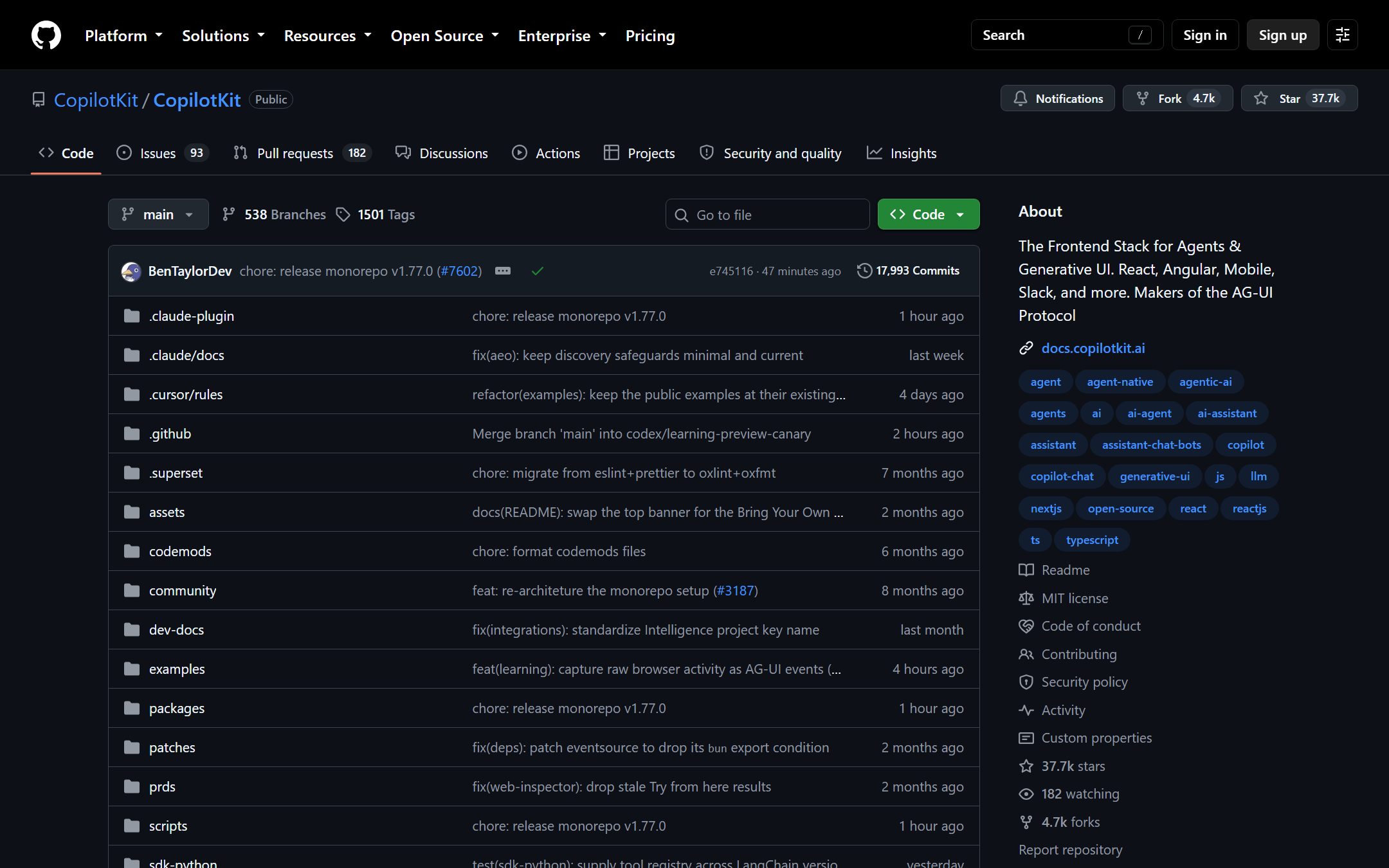Open the Pricing link
This screenshot has height=868, width=1389.
coord(650,35)
